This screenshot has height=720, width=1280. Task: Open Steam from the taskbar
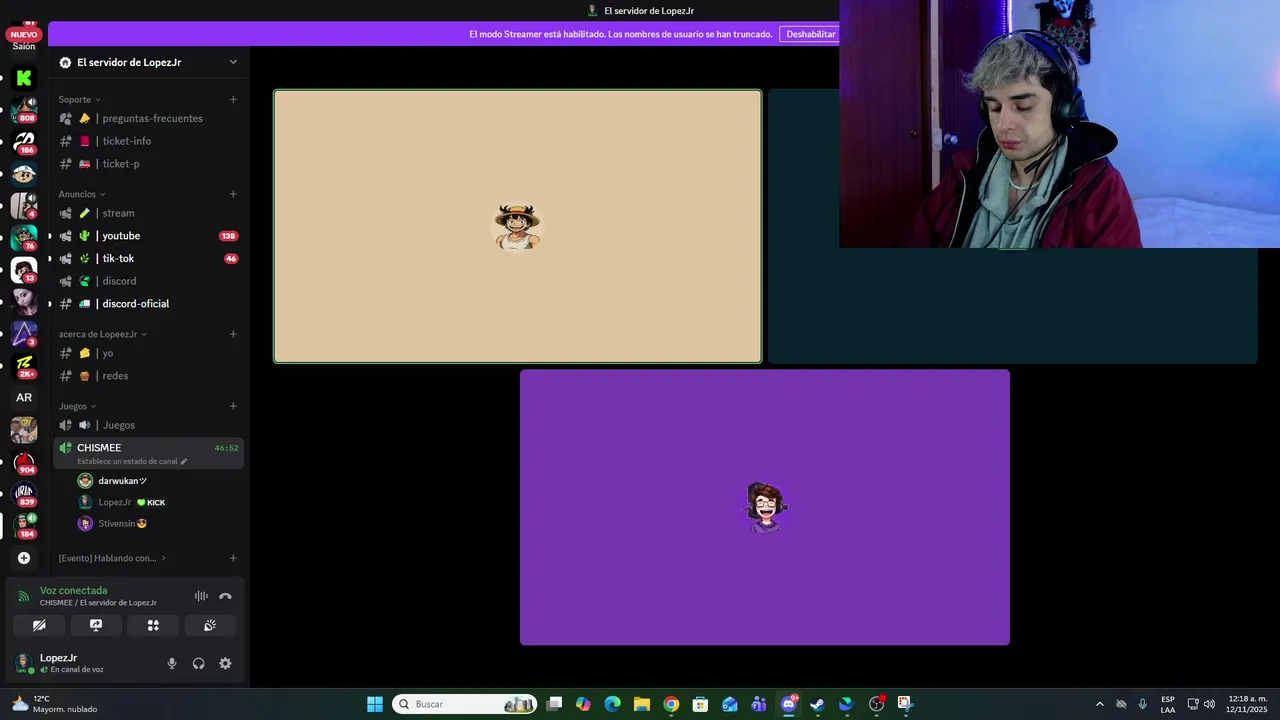(x=817, y=704)
